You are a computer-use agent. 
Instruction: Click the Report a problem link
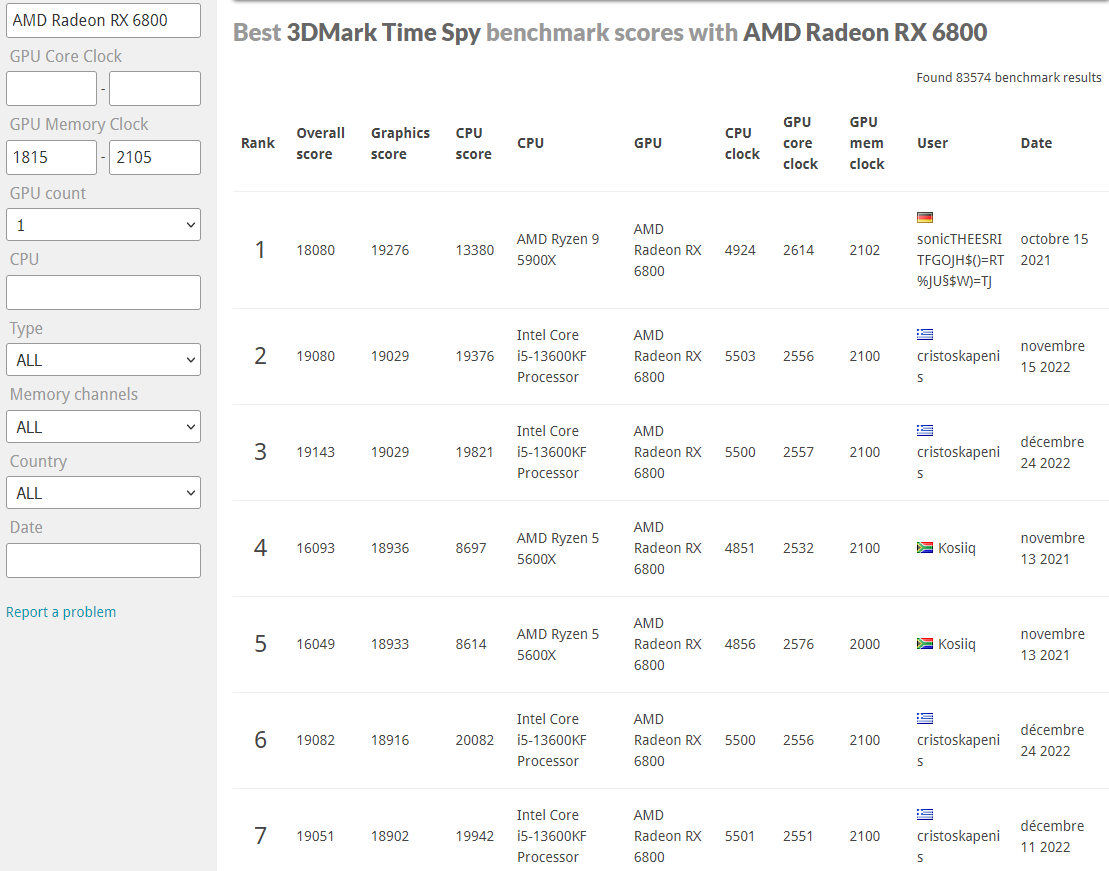(61, 612)
